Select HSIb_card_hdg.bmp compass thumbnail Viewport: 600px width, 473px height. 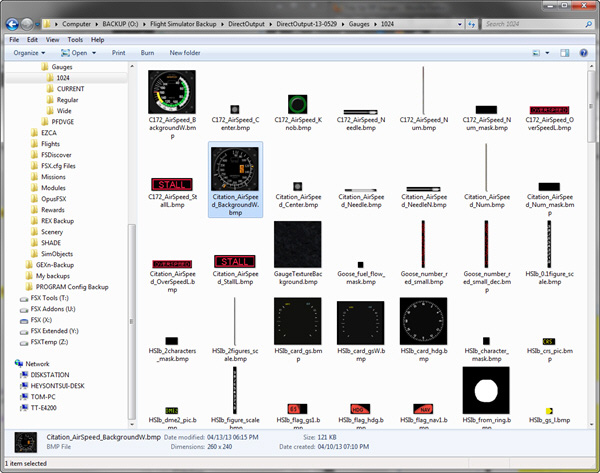tap(423, 321)
